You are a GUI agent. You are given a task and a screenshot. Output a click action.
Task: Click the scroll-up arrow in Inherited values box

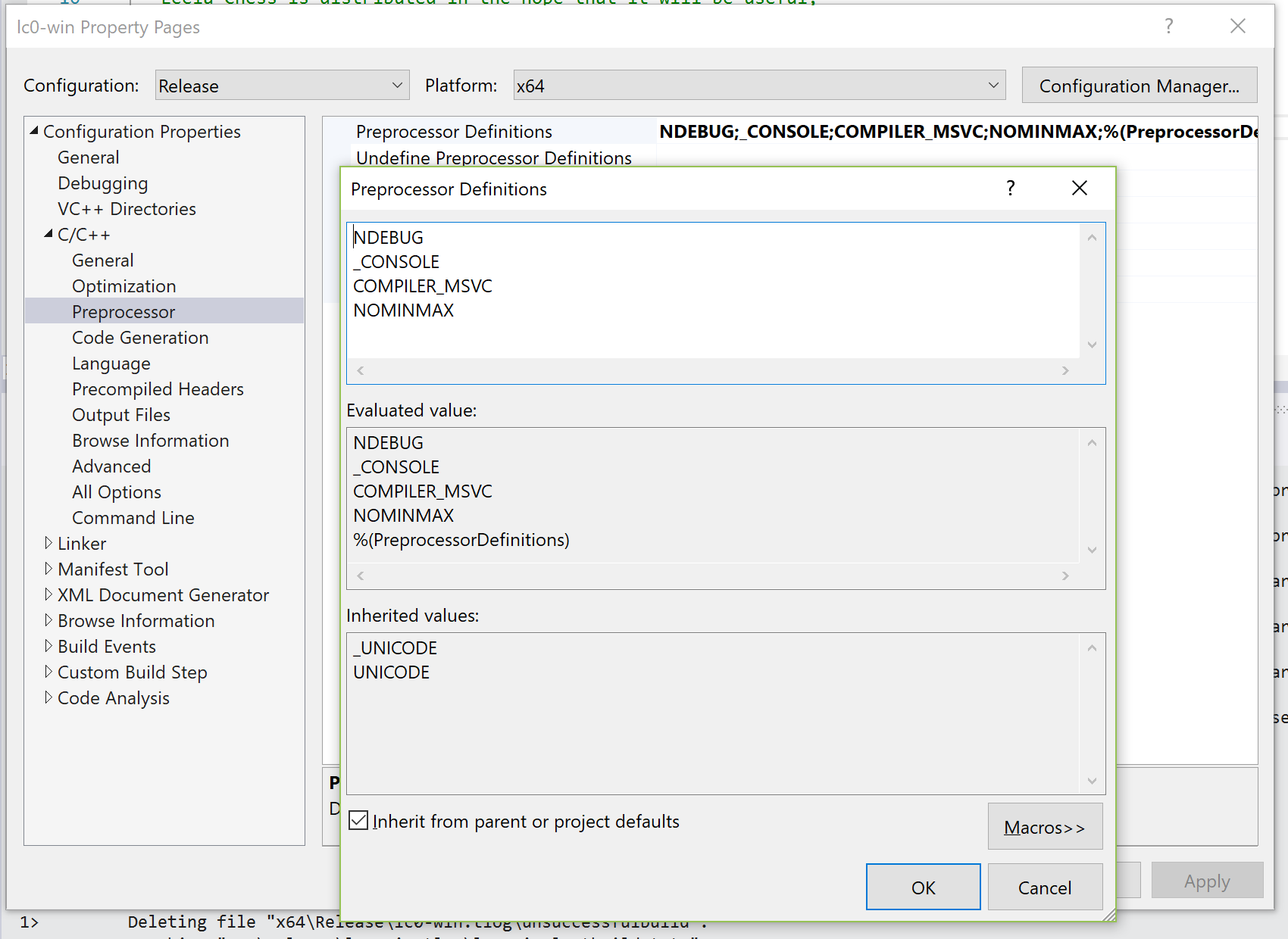tap(1092, 647)
